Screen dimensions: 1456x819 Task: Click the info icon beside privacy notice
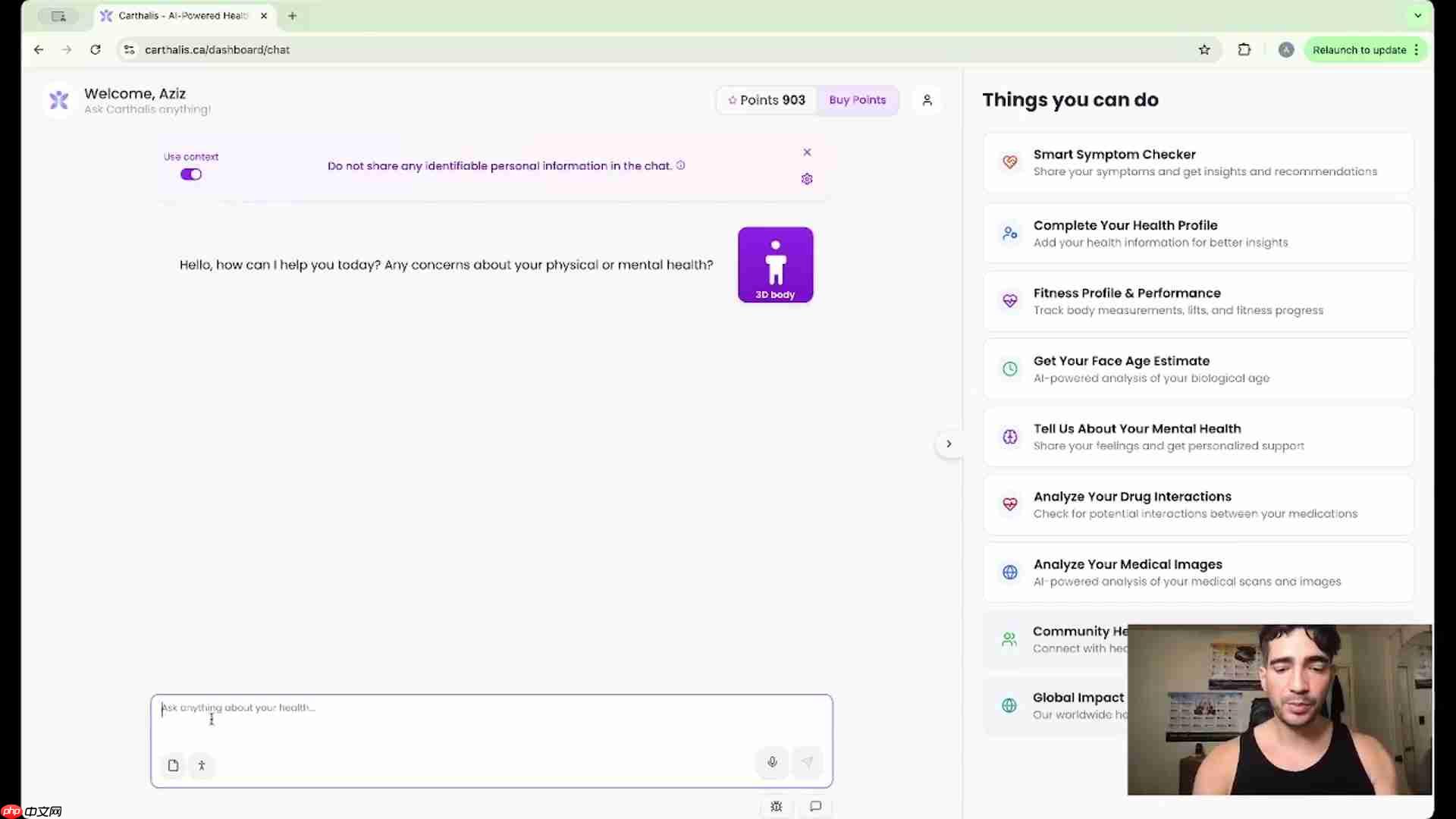click(x=680, y=165)
